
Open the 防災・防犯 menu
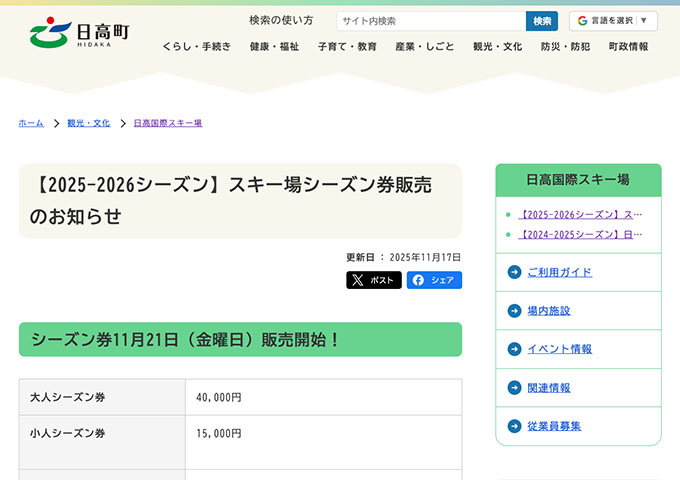[x=565, y=46]
